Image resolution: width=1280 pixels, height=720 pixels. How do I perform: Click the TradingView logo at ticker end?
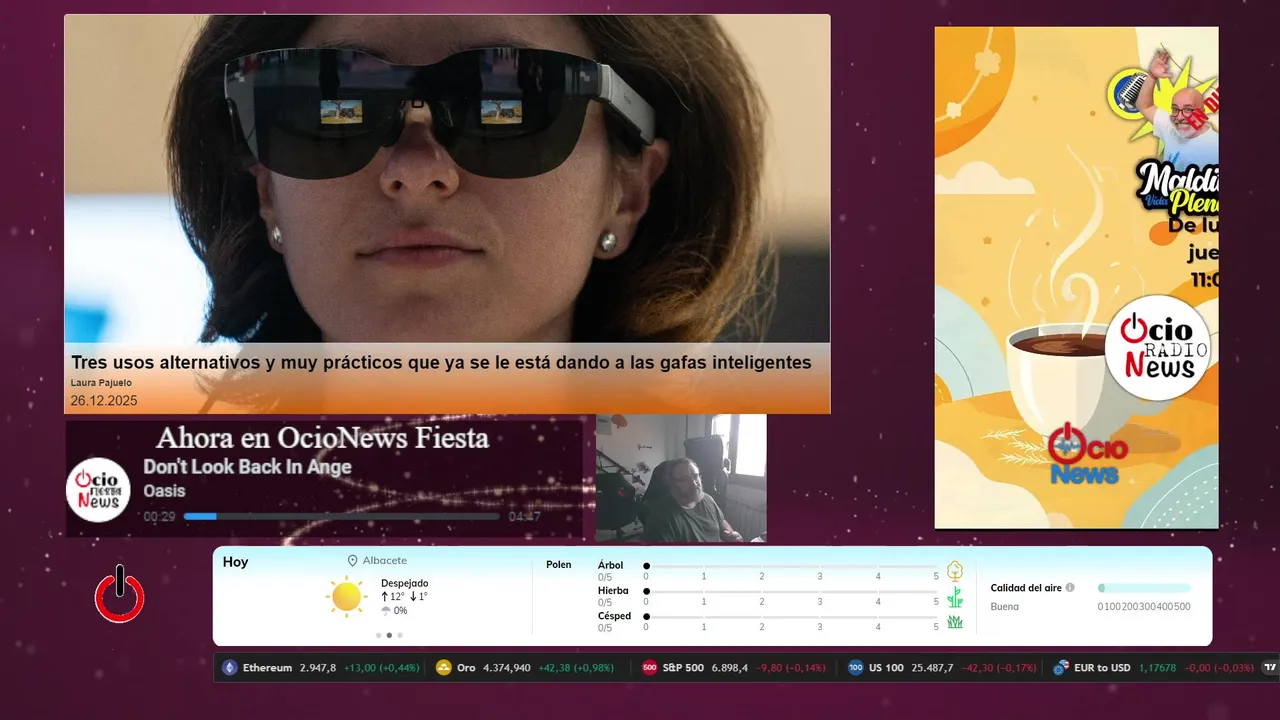[x=1270, y=668]
